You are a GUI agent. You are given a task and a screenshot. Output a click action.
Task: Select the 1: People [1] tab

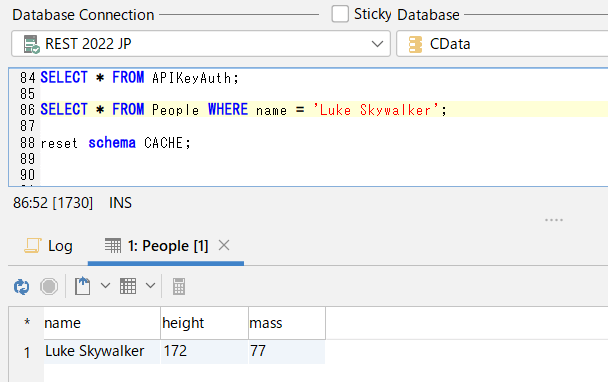pos(157,246)
